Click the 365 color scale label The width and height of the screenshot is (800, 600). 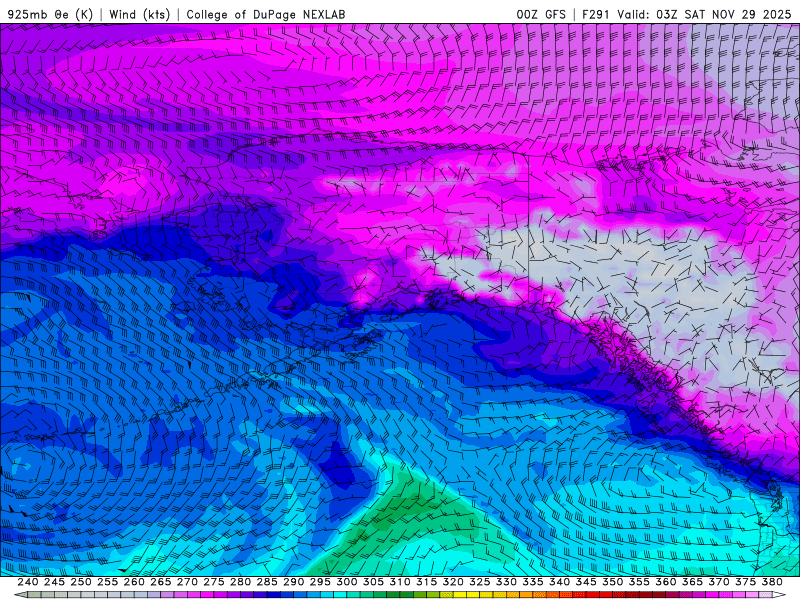(692, 582)
